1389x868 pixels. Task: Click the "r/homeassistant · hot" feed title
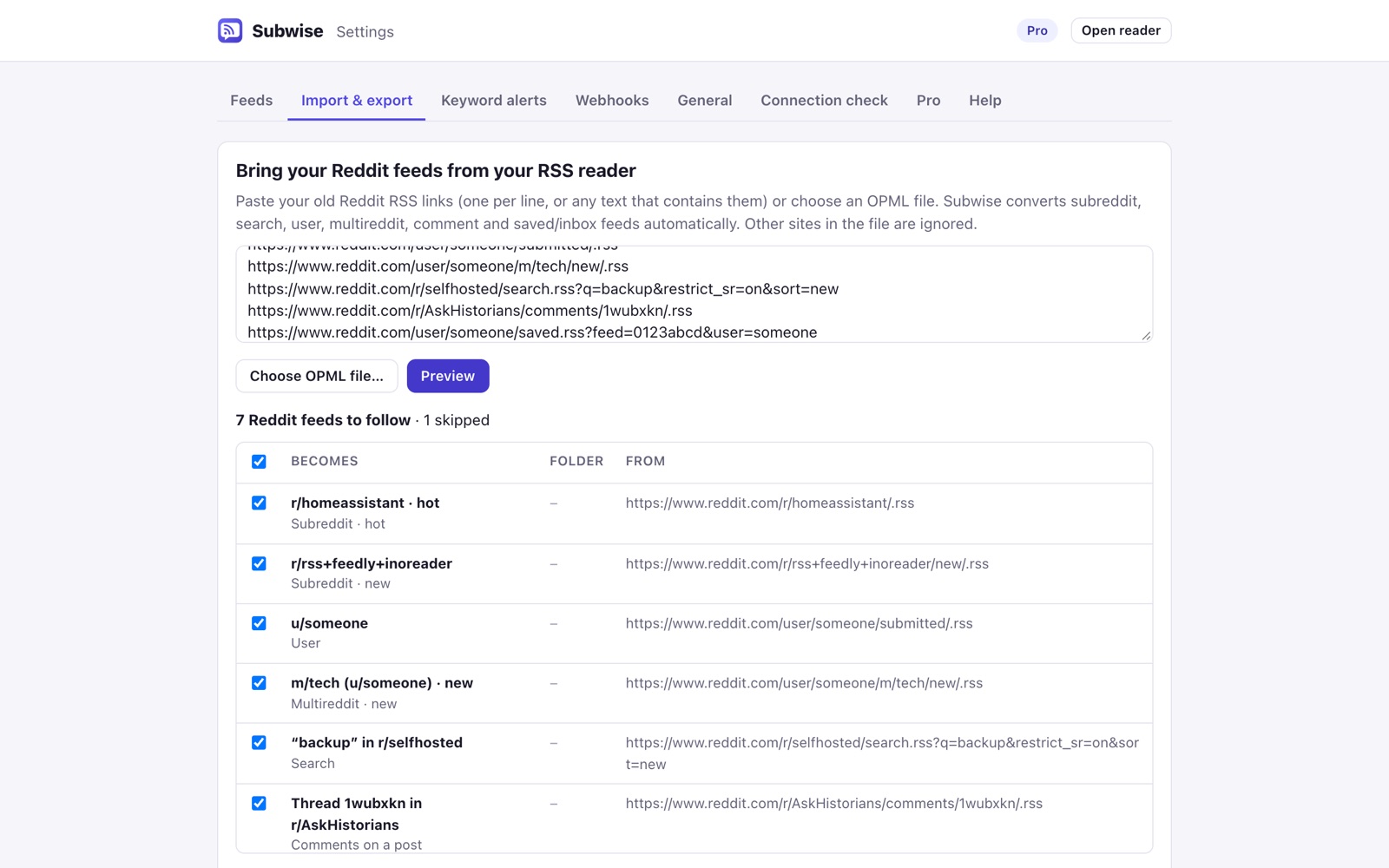(365, 503)
